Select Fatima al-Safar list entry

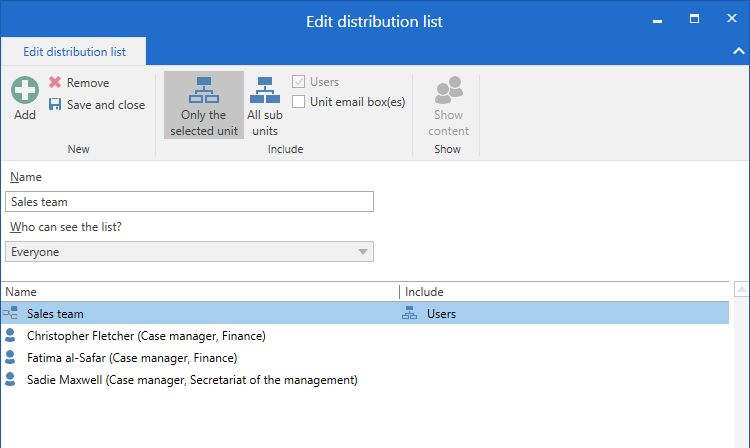pyautogui.click(x=131, y=358)
